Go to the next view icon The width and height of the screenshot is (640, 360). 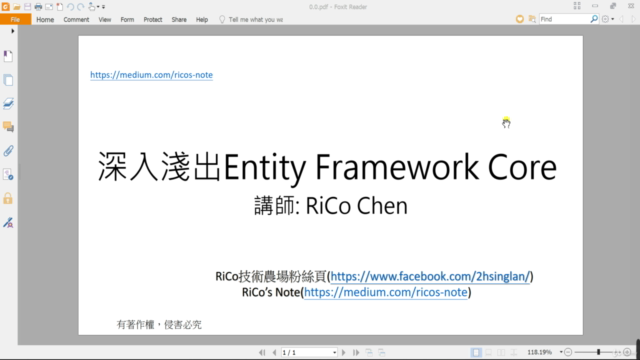click(382, 352)
